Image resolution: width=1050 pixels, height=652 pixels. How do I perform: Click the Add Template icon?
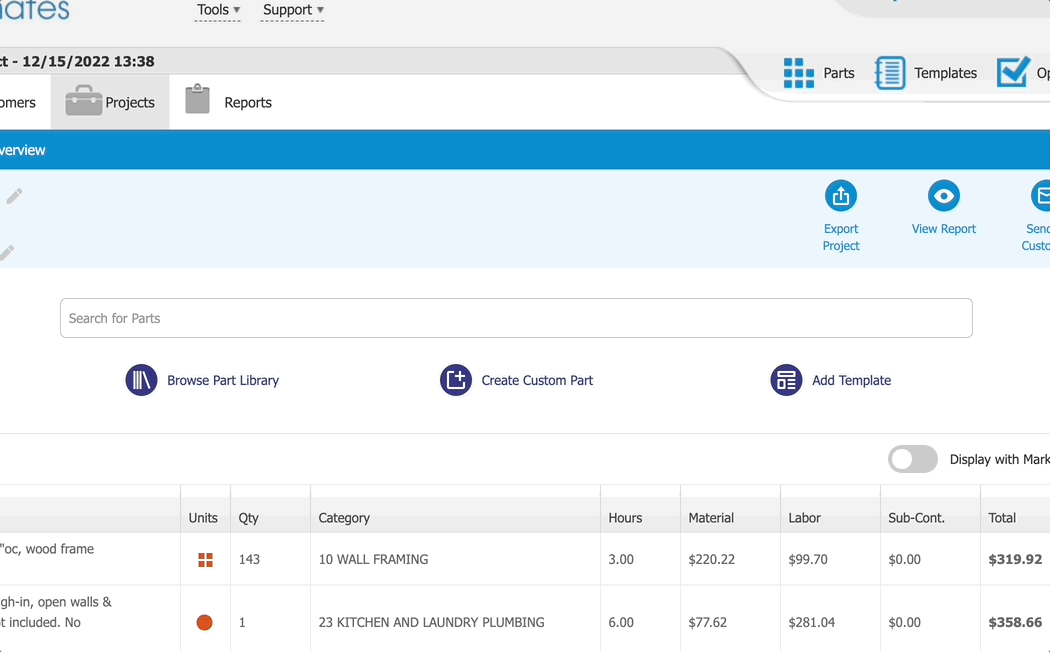coord(786,380)
